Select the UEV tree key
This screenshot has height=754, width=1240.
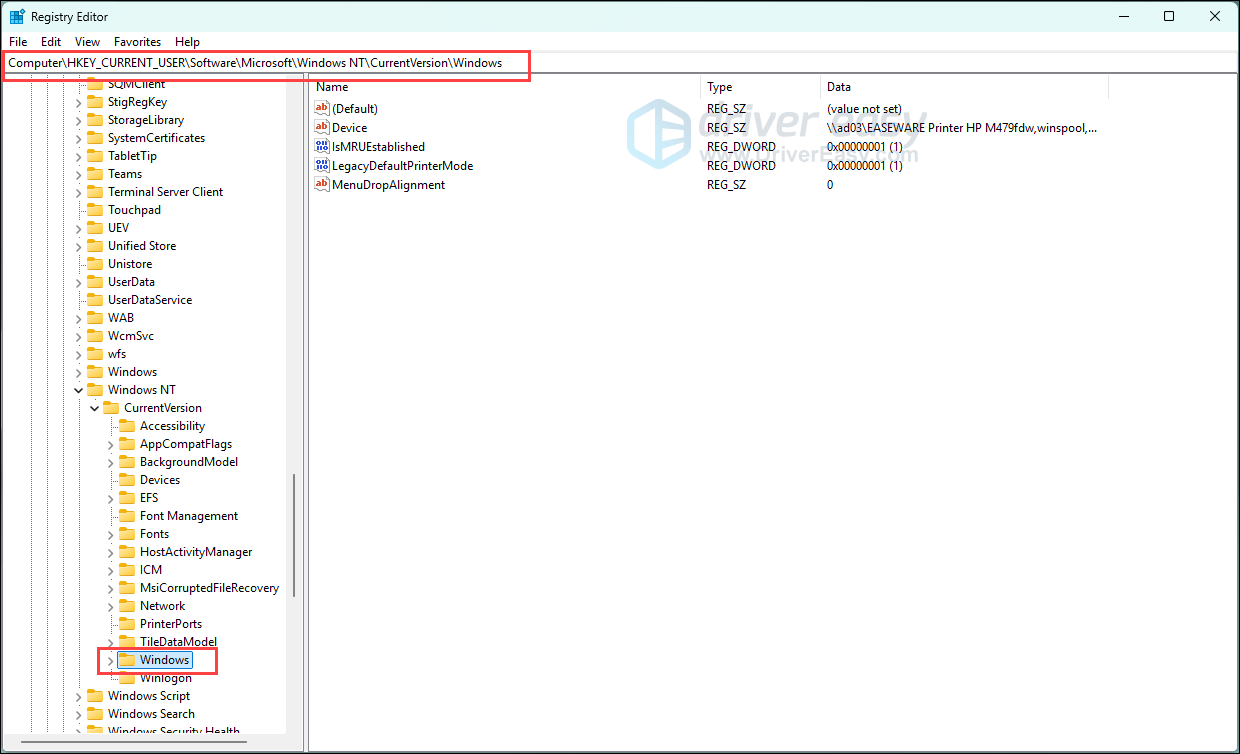point(118,228)
